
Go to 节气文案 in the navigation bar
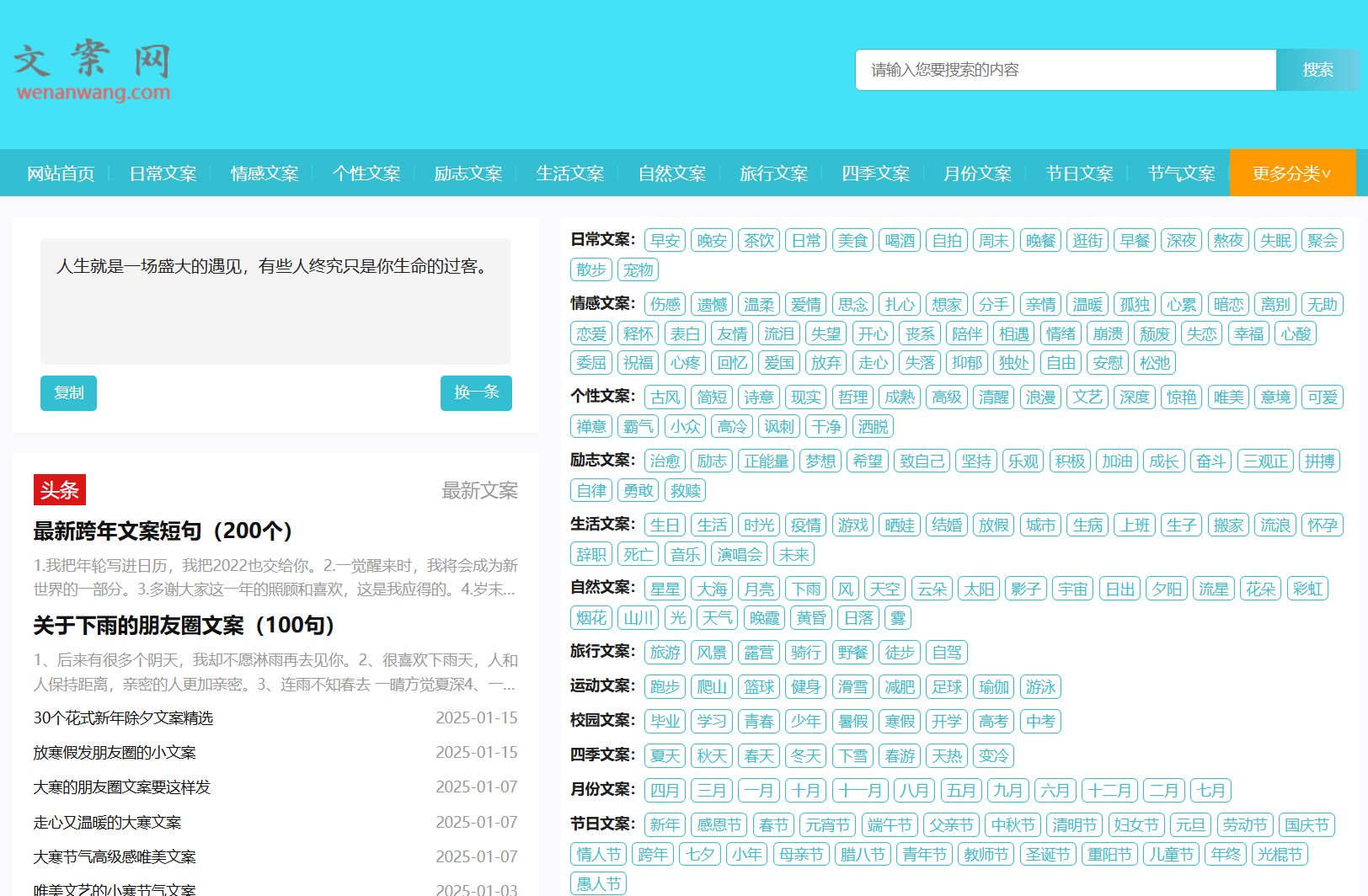(1181, 173)
